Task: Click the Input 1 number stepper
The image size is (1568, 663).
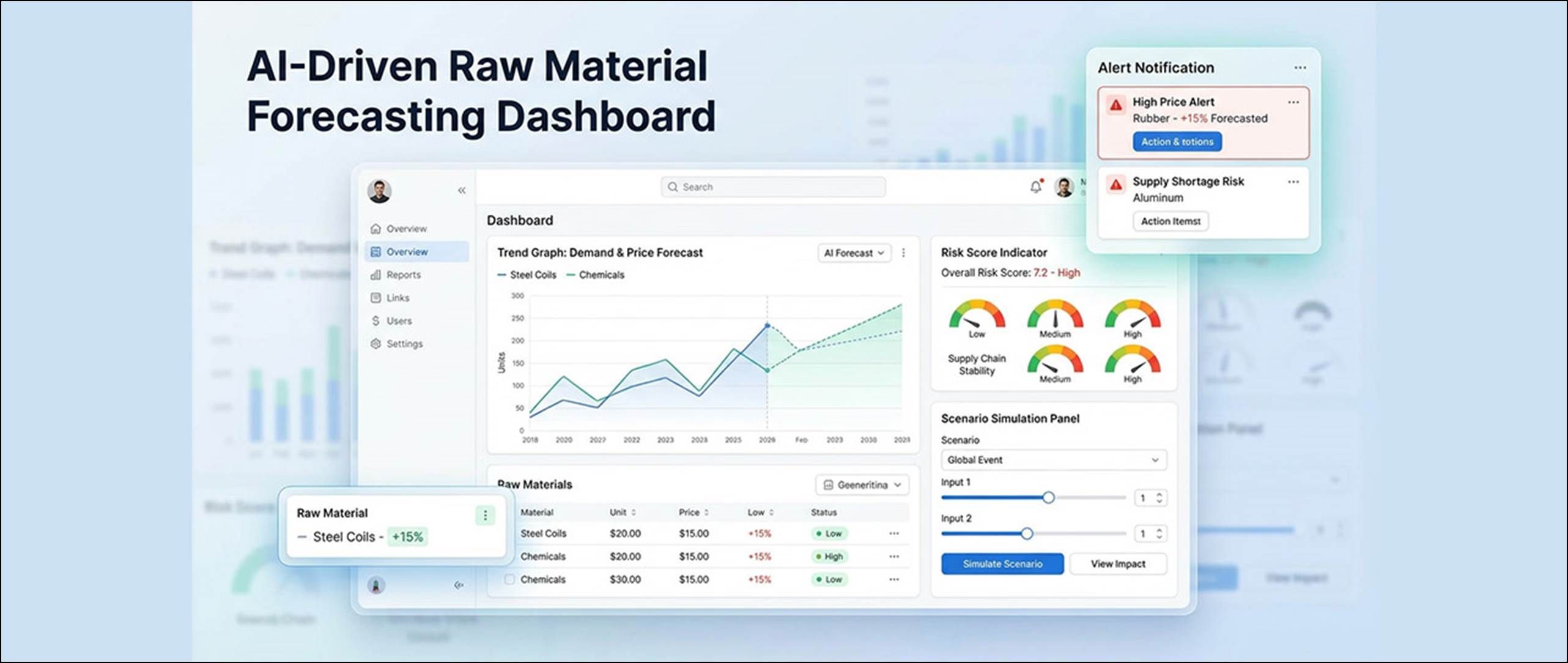Action: (x=1150, y=498)
